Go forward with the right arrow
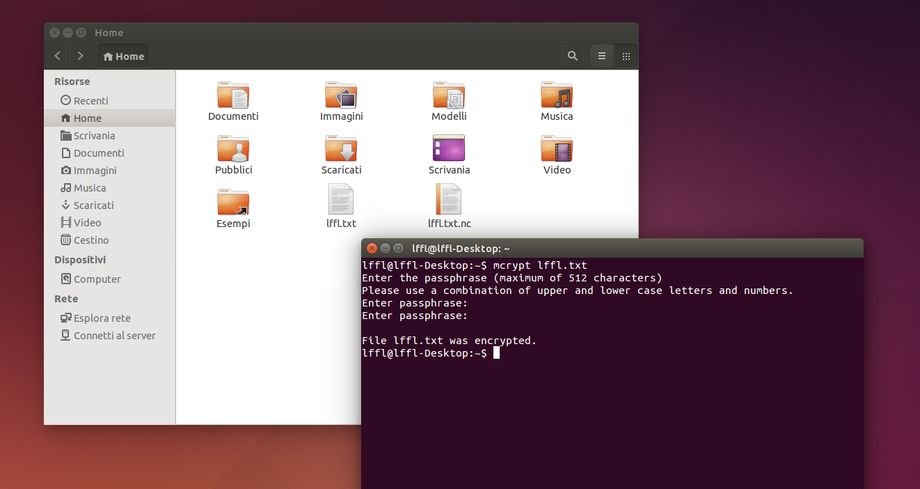The width and height of the screenshot is (920, 489). pos(80,56)
